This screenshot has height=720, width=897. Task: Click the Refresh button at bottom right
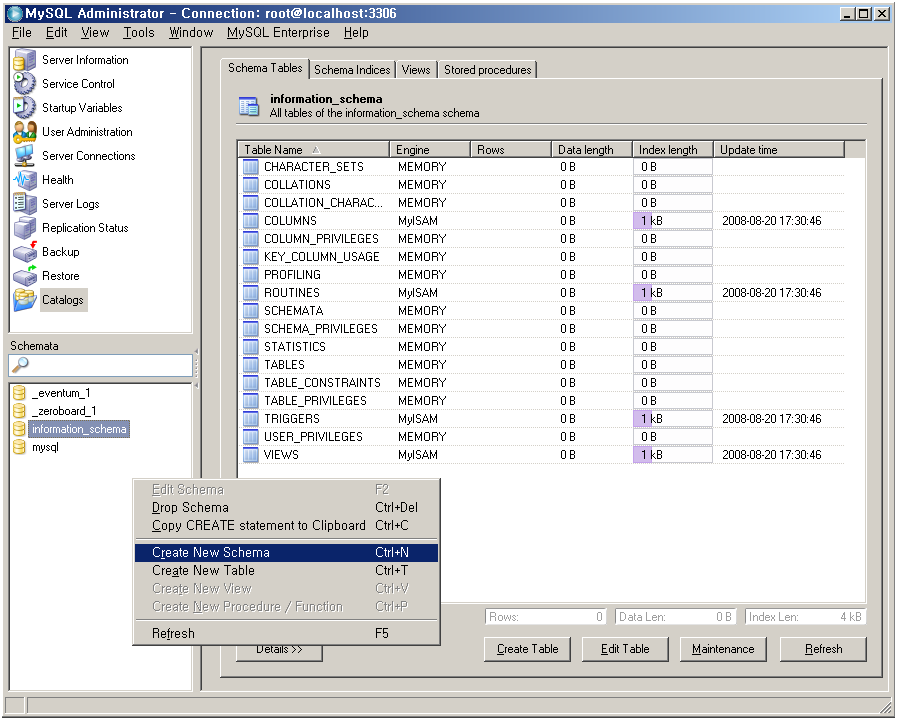[x=823, y=649]
